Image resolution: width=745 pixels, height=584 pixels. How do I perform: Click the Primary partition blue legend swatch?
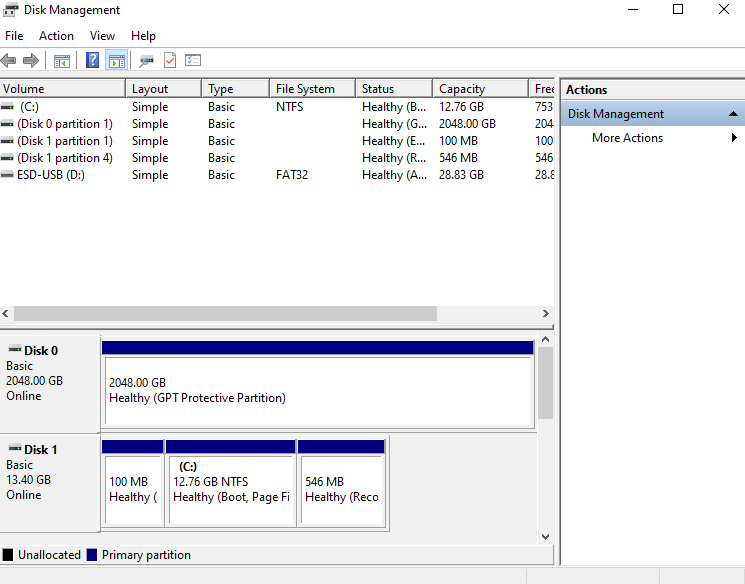92,555
